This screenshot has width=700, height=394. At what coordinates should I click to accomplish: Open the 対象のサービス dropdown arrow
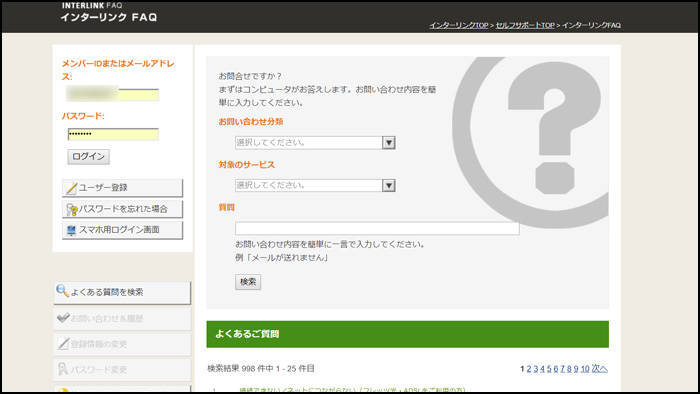(x=389, y=185)
